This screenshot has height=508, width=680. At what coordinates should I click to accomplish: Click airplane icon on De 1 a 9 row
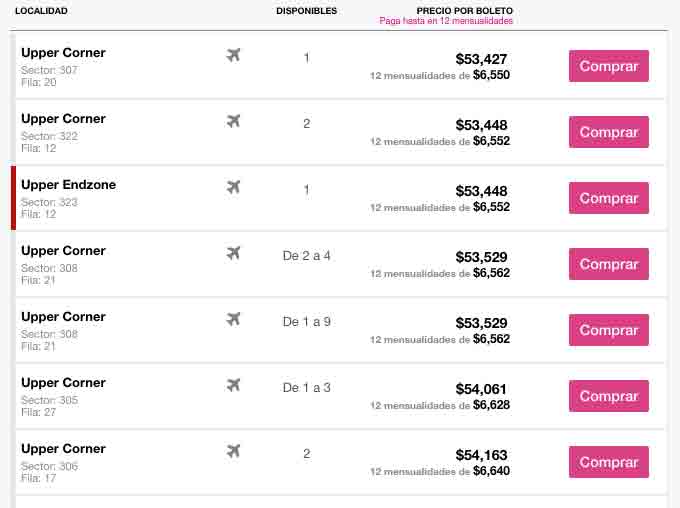233,319
